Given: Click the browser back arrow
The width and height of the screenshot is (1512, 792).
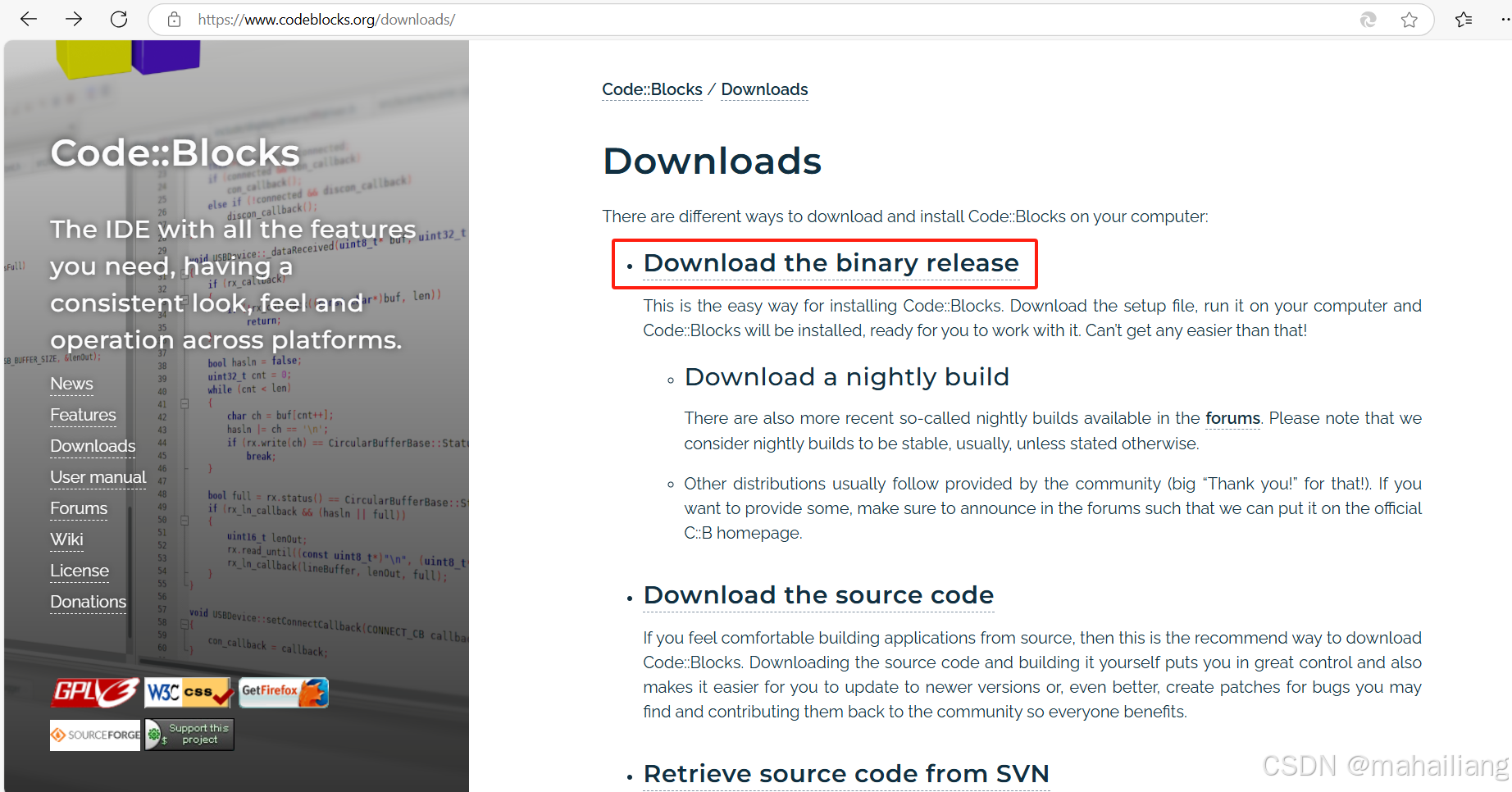Looking at the screenshot, I should (29, 19).
